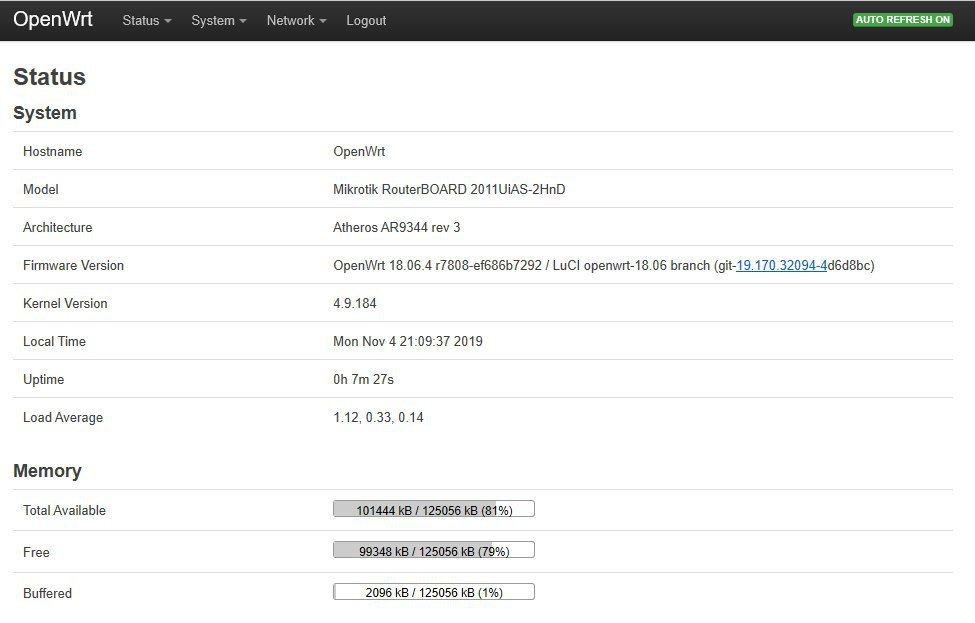The image size is (975, 623).
Task: Click the Buffered memory label
Action: tap(47, 593)
